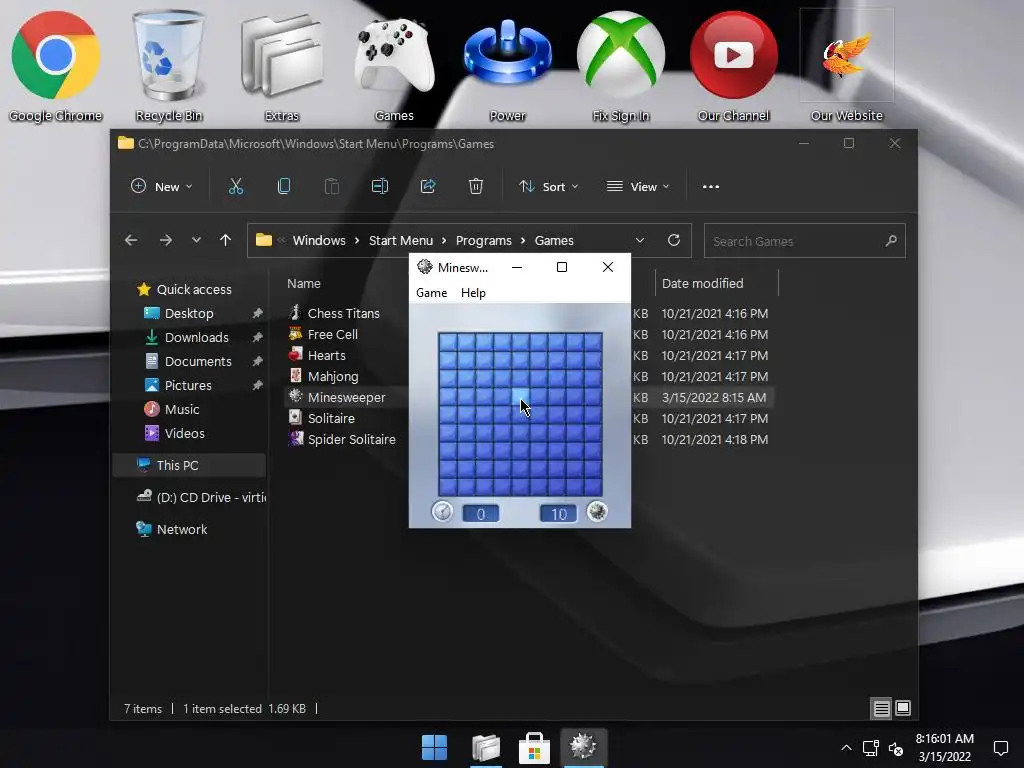Expand chevron after Windows in address bar
The width and height of the screenshot is (1024, 768).
[x=357, y=241]
